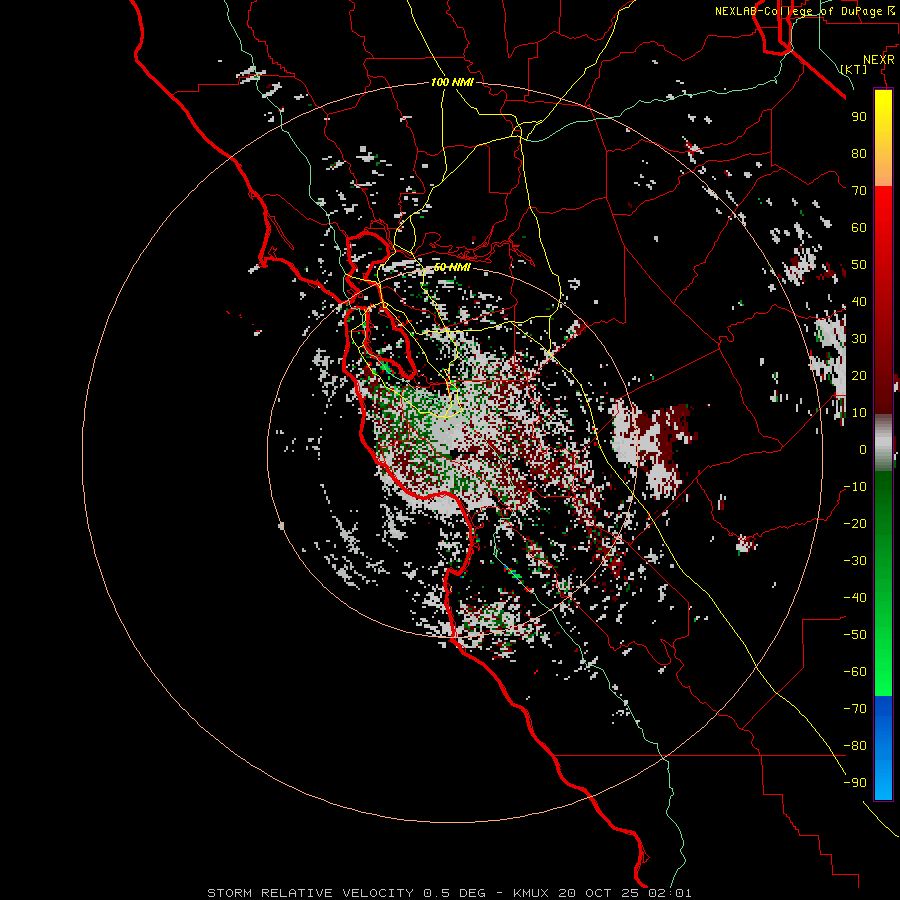Screen dimensions: 900x900
Task: Click the gray zero-velocity segment of color bar
Action: (x=883, y=443)
